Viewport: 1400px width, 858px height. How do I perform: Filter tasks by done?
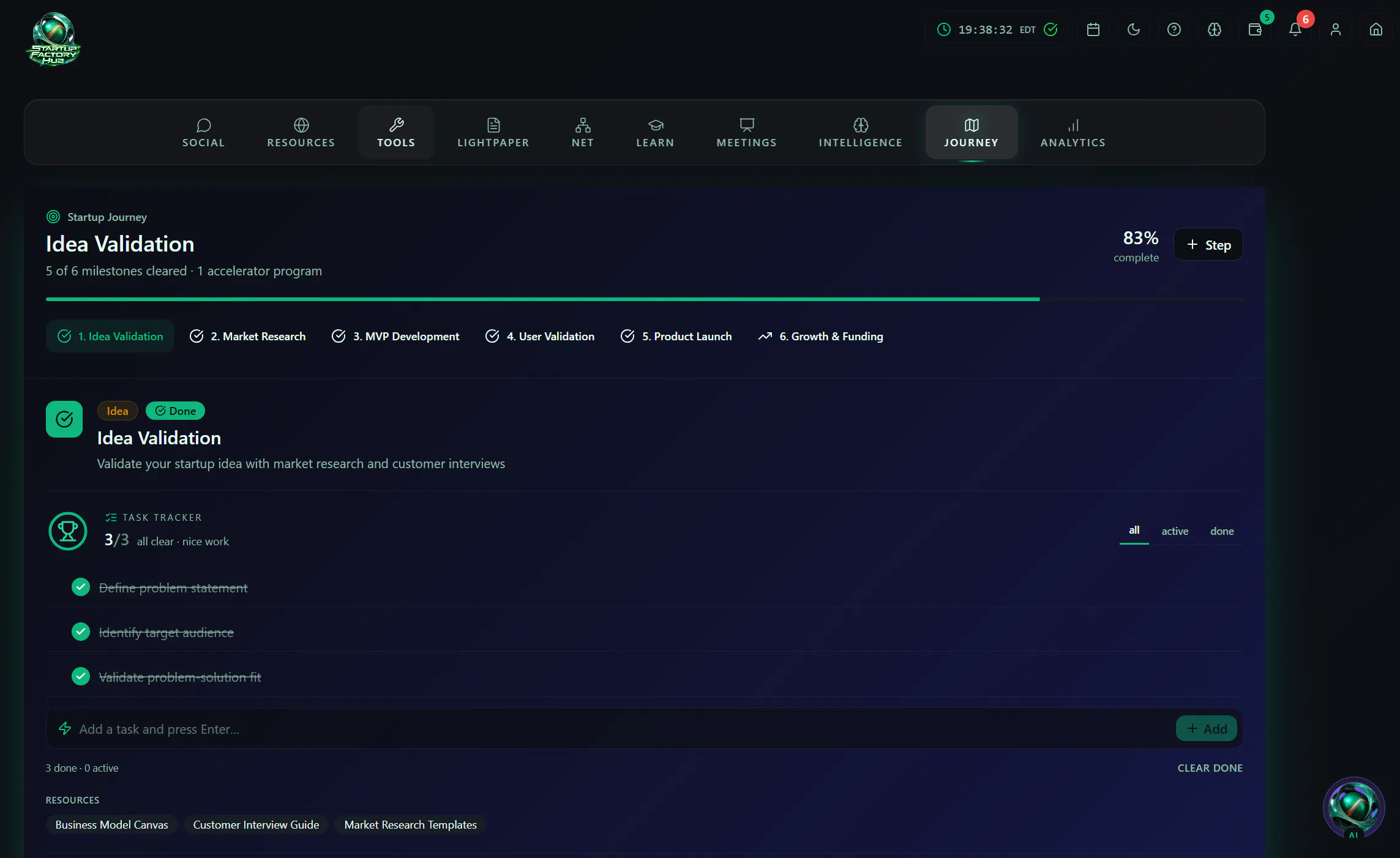[1222, 531]
